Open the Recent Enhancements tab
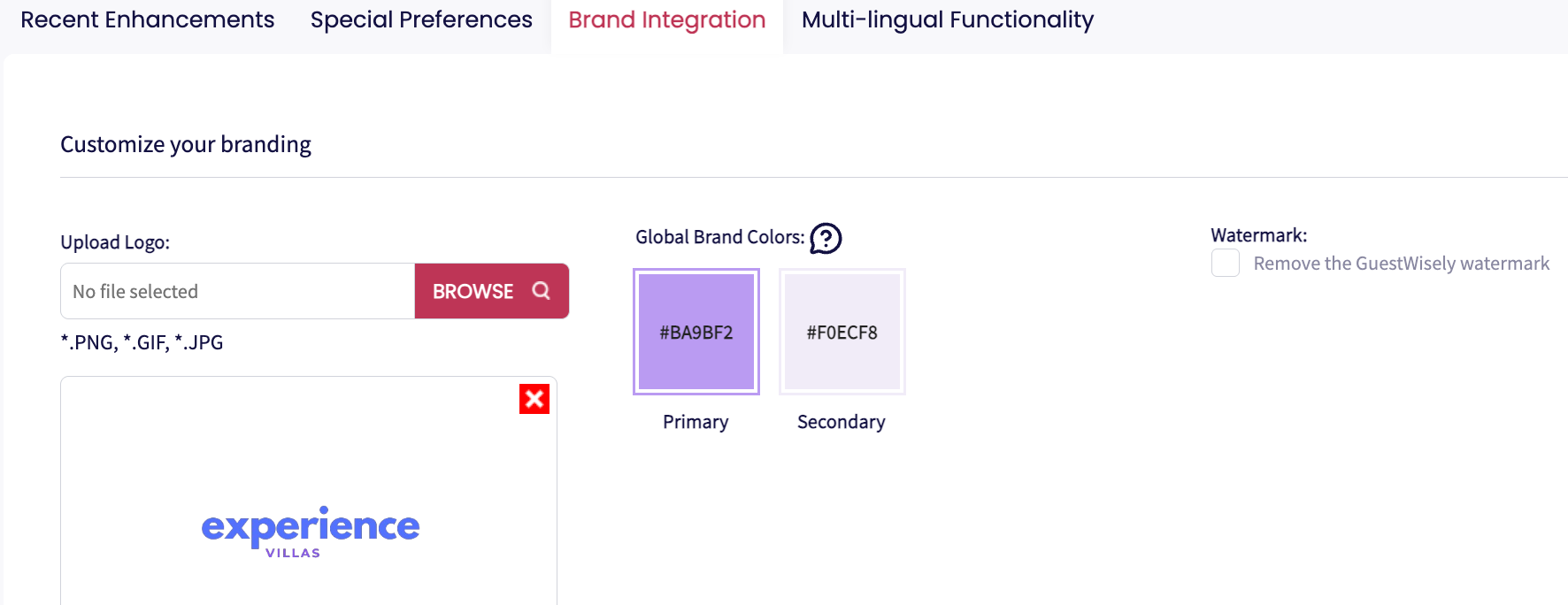This screenshot has height=605, width=1568. click(x=147, y=20)
